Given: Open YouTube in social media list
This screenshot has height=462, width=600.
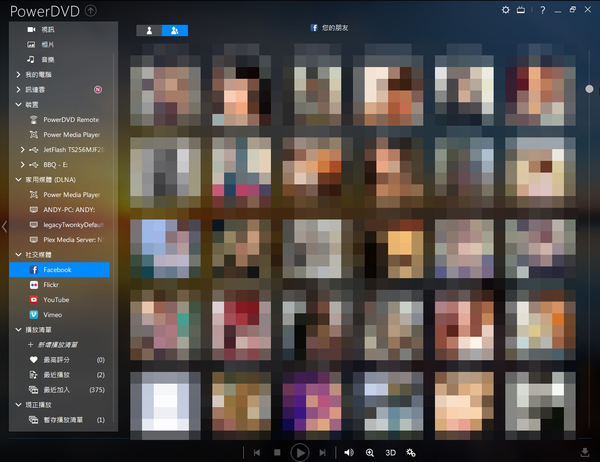Looking at the screenshot, I should click(x=56, y=299).
